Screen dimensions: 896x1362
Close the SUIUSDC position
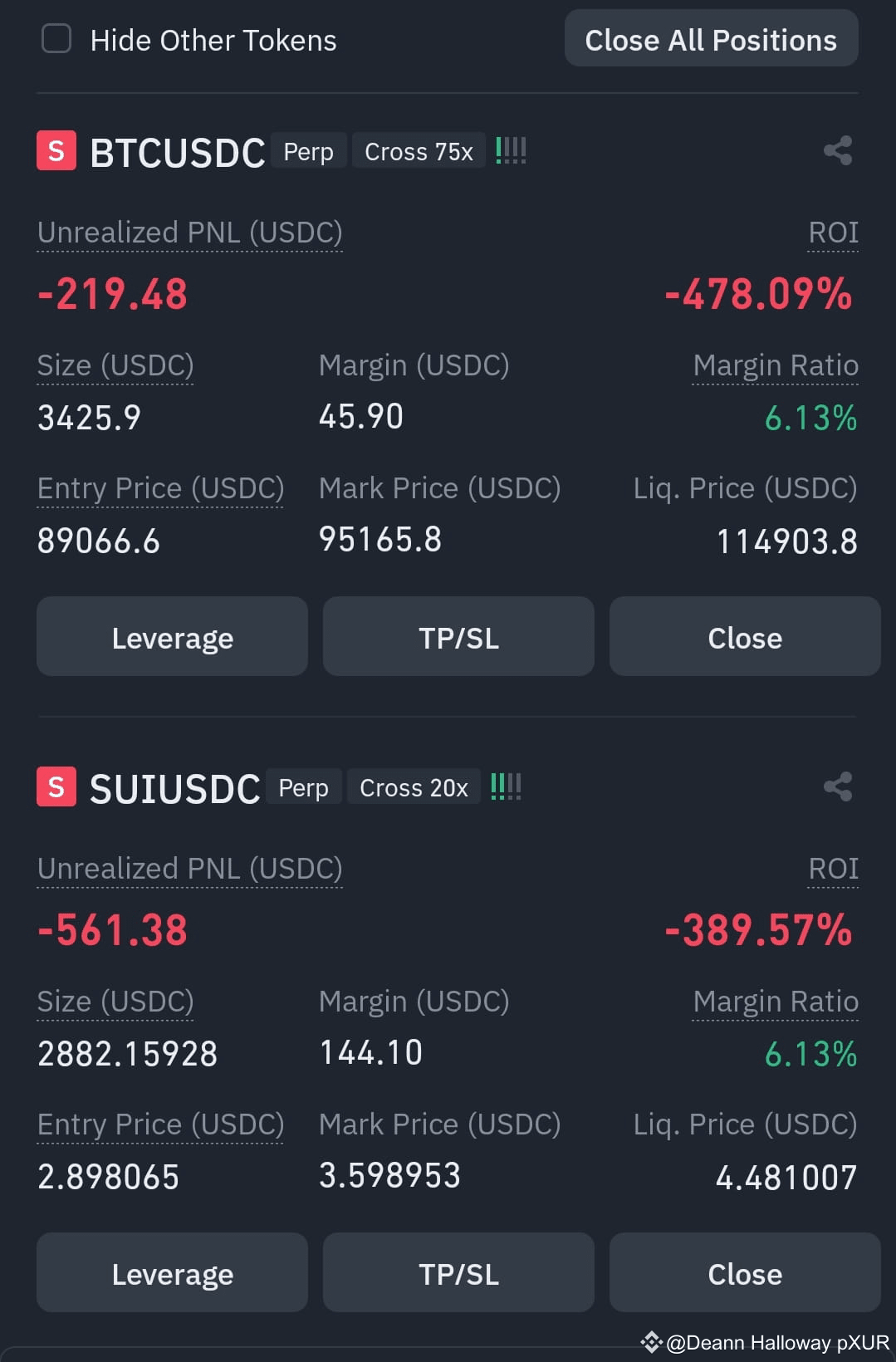(745, 1272)
